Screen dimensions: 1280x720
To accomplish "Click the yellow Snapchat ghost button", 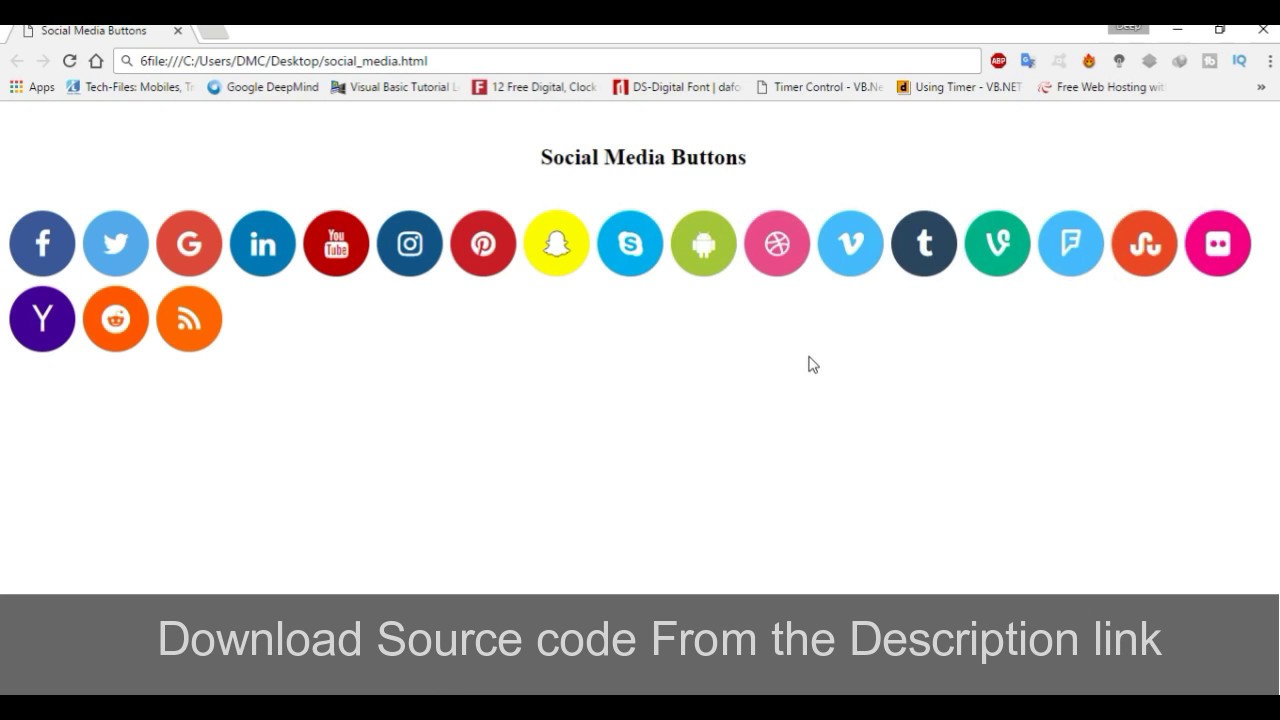I will (x=557, y=243).
